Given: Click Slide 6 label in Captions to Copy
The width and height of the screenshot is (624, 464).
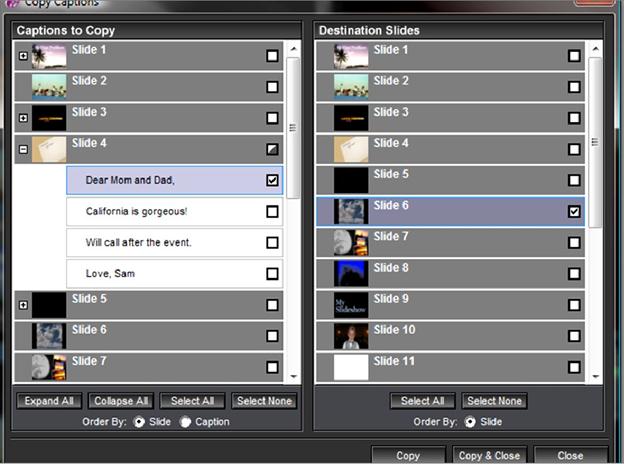Looking at the screenshot, I should click(x=89, y=329).
